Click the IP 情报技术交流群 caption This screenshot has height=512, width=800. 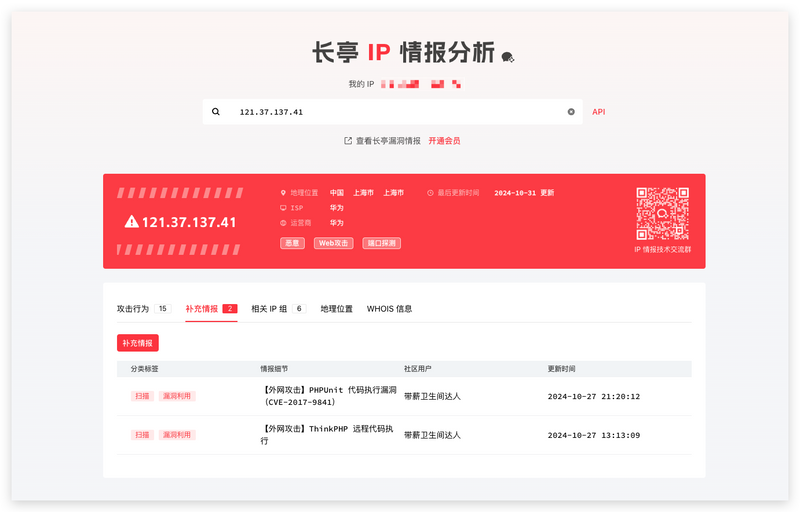coord(662,249)
